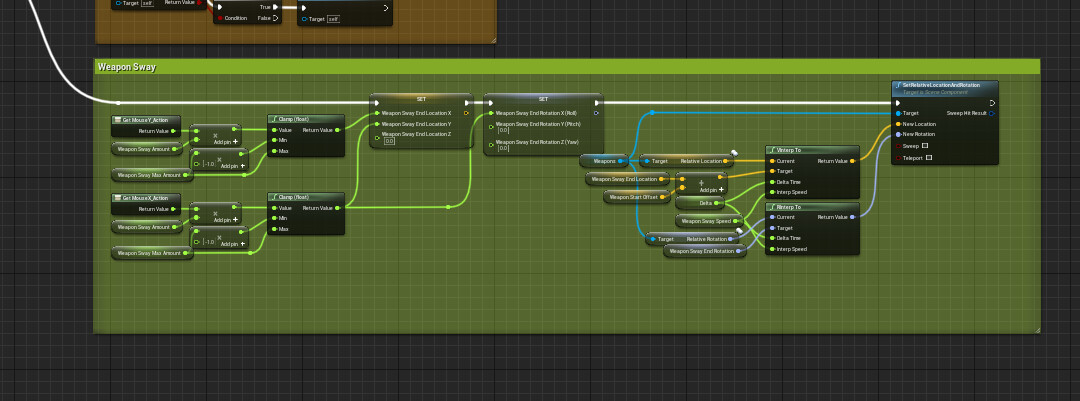
Task: Click the RInterp To function icon
Action: click(x=771, y=207)
